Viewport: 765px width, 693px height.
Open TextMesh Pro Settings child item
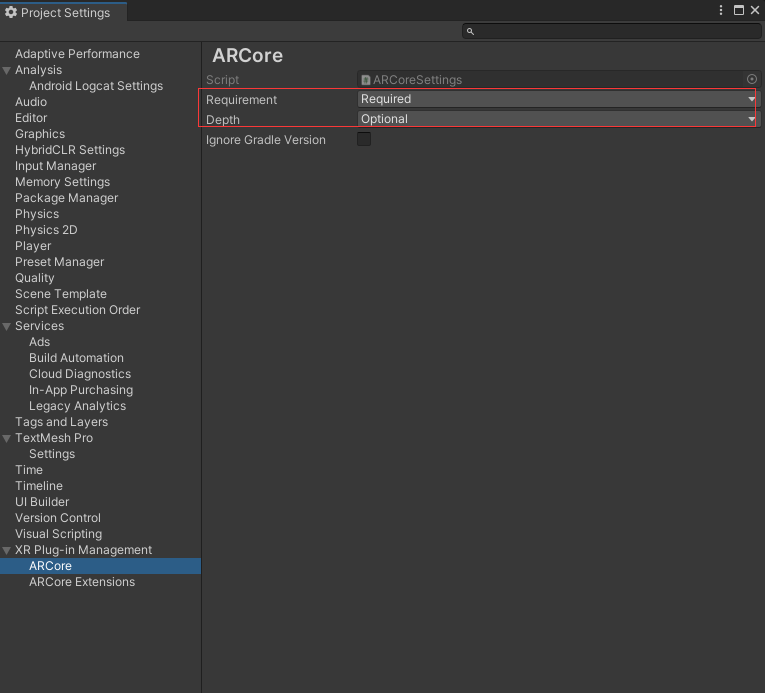point(52,454)
